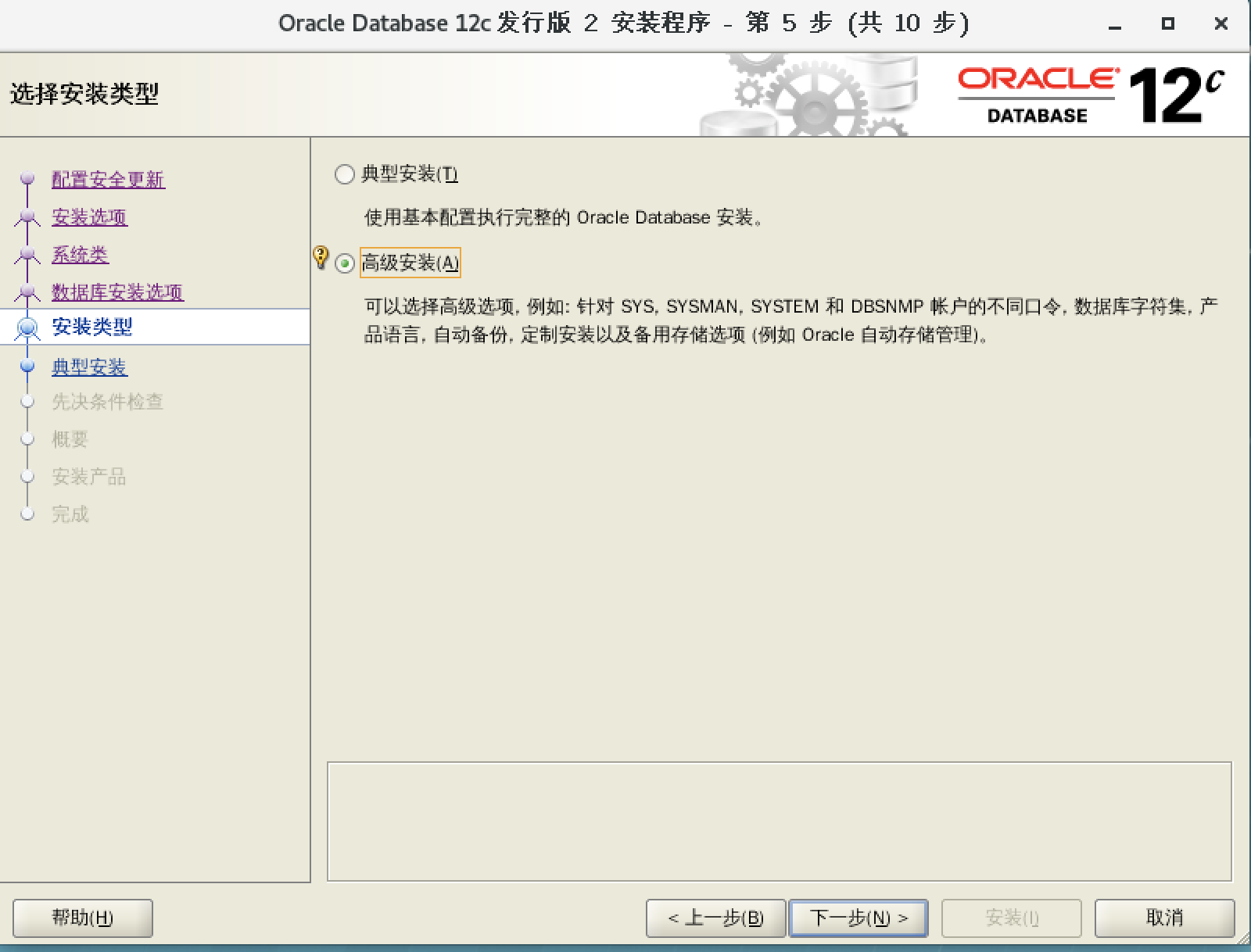Proceed with 下一步(N) button

coord(858,918)
